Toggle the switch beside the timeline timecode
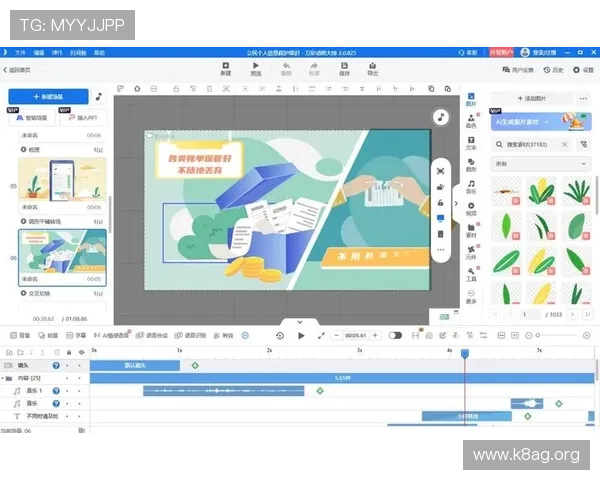 pyautogui.click(x=395, y=335)
